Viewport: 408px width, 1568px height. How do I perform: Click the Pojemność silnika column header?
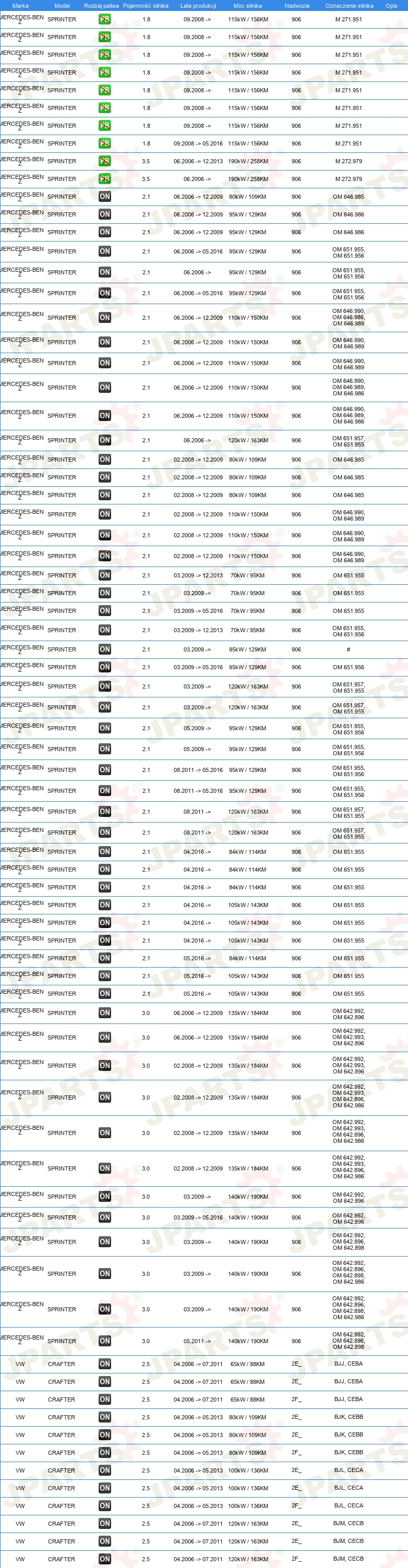[x=146, y=6]
